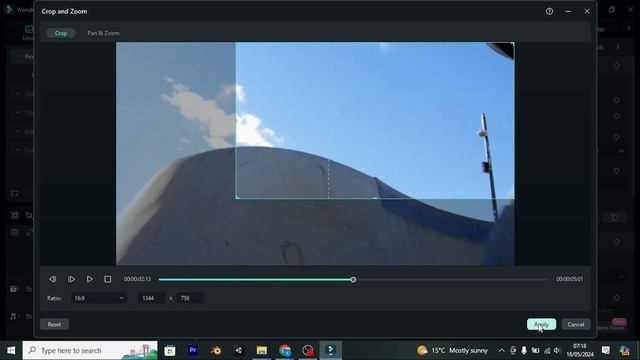The height and width of the screenshot is (360, 640).
Task: Click the crop box bottom-left corner handle
Action: (x=237, y=198)
